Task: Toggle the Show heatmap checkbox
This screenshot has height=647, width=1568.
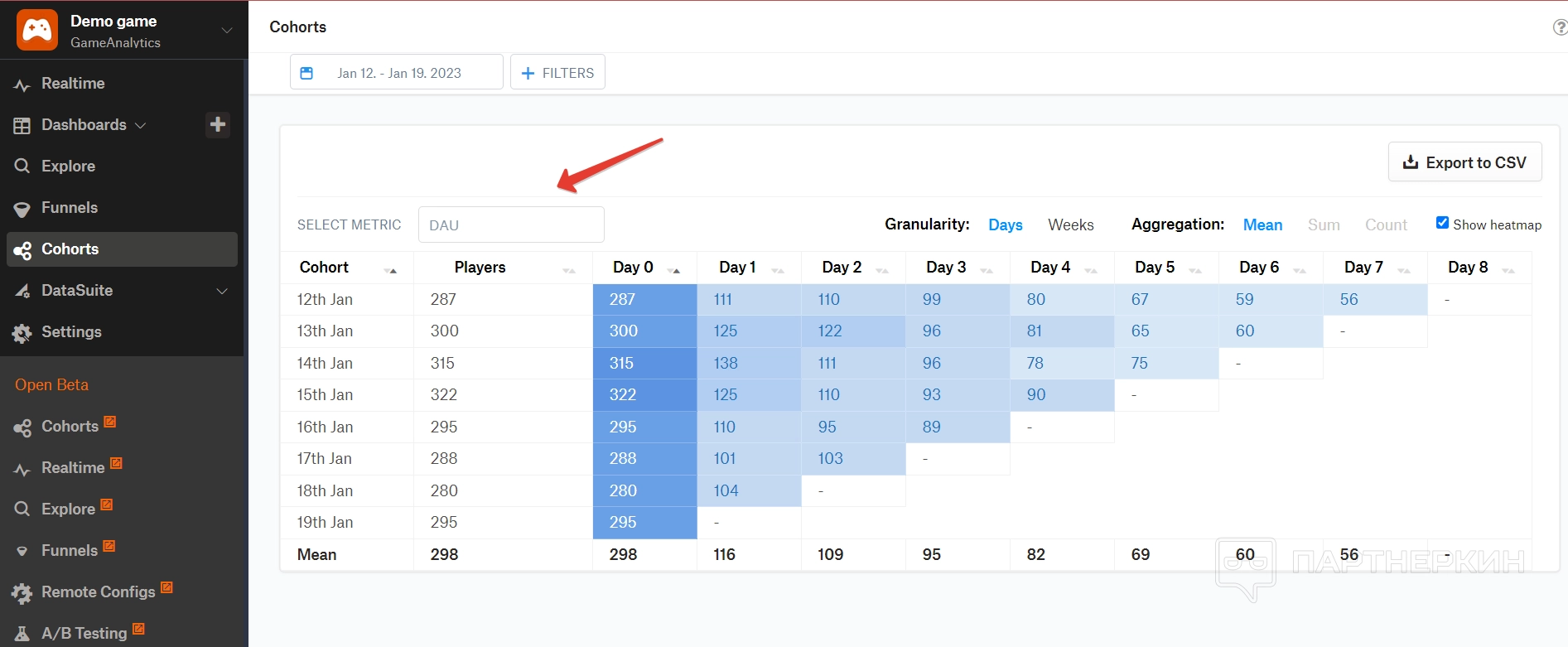Action: click(1442, 223)
